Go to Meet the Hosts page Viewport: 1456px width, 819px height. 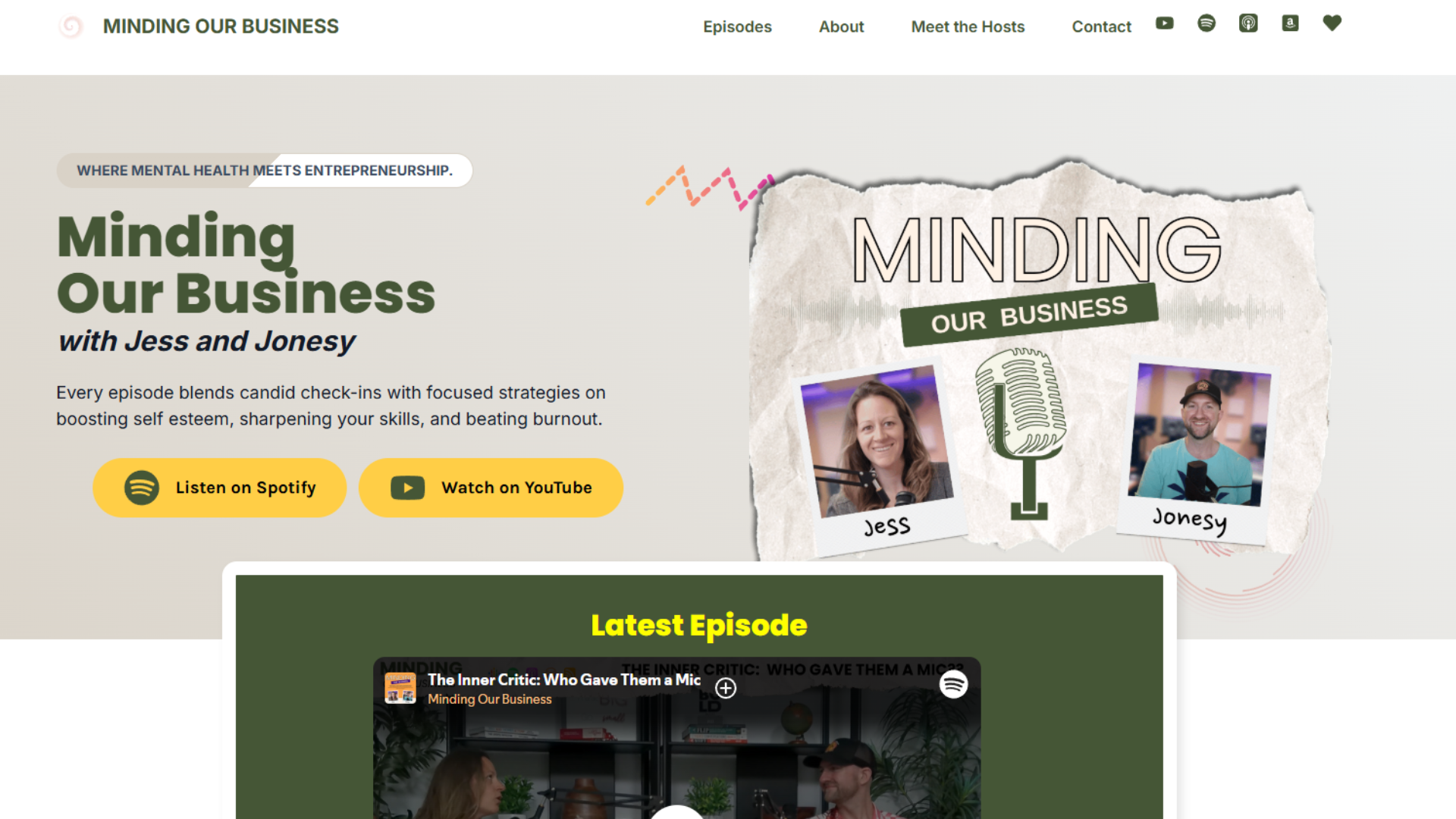[x=968, y=27]
